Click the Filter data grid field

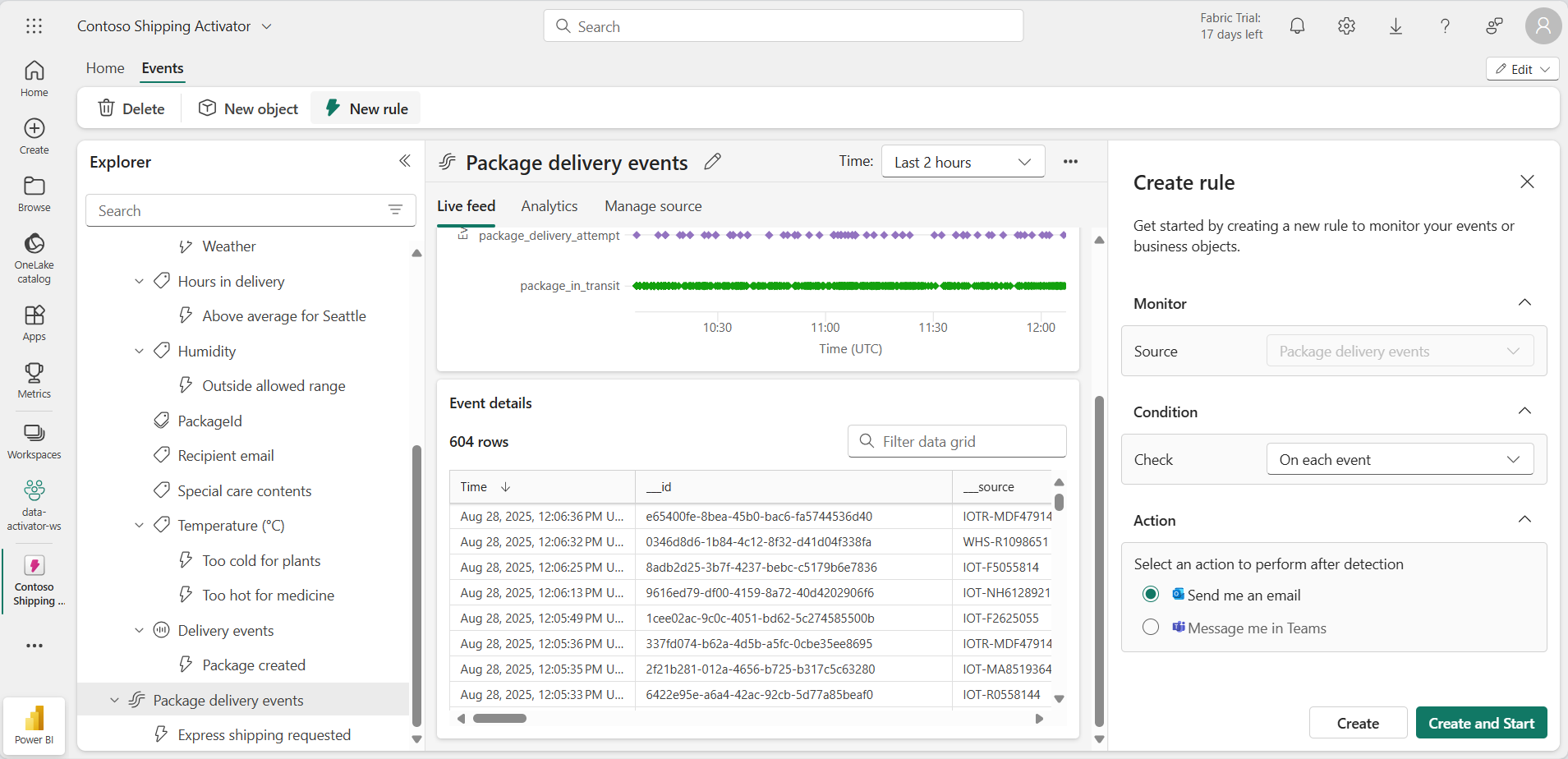[957, 441]
